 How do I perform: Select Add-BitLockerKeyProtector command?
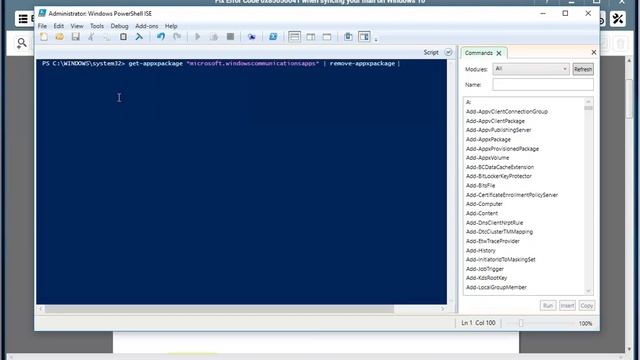(498, 176)
